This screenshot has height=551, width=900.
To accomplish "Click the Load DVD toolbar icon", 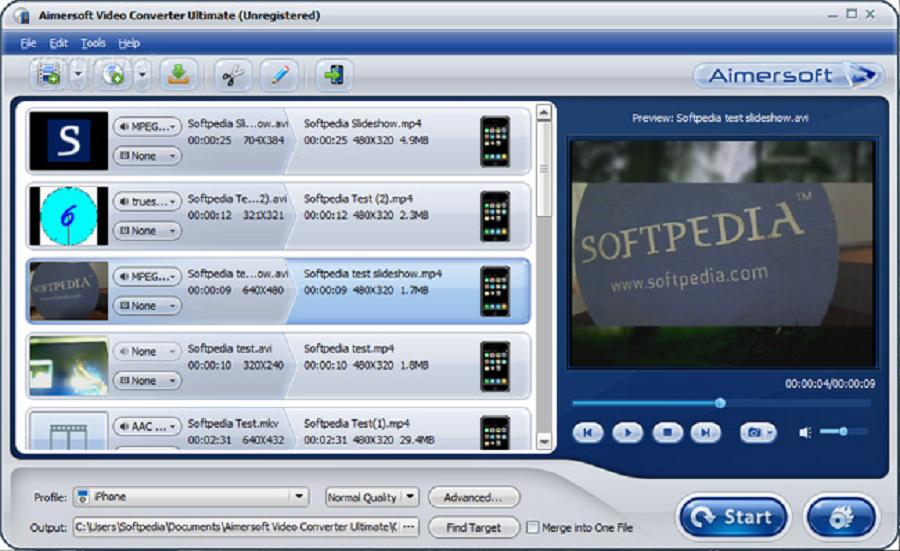I will coord(113,75).
